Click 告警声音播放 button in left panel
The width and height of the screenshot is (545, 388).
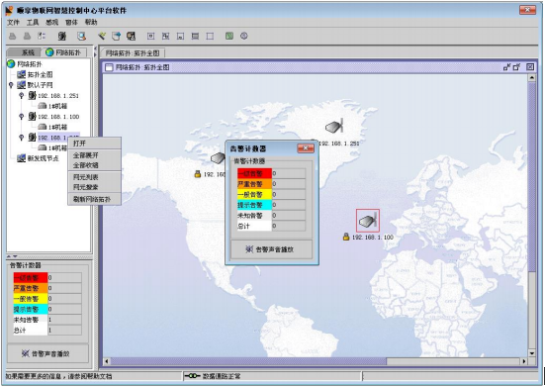coord(48,354)
